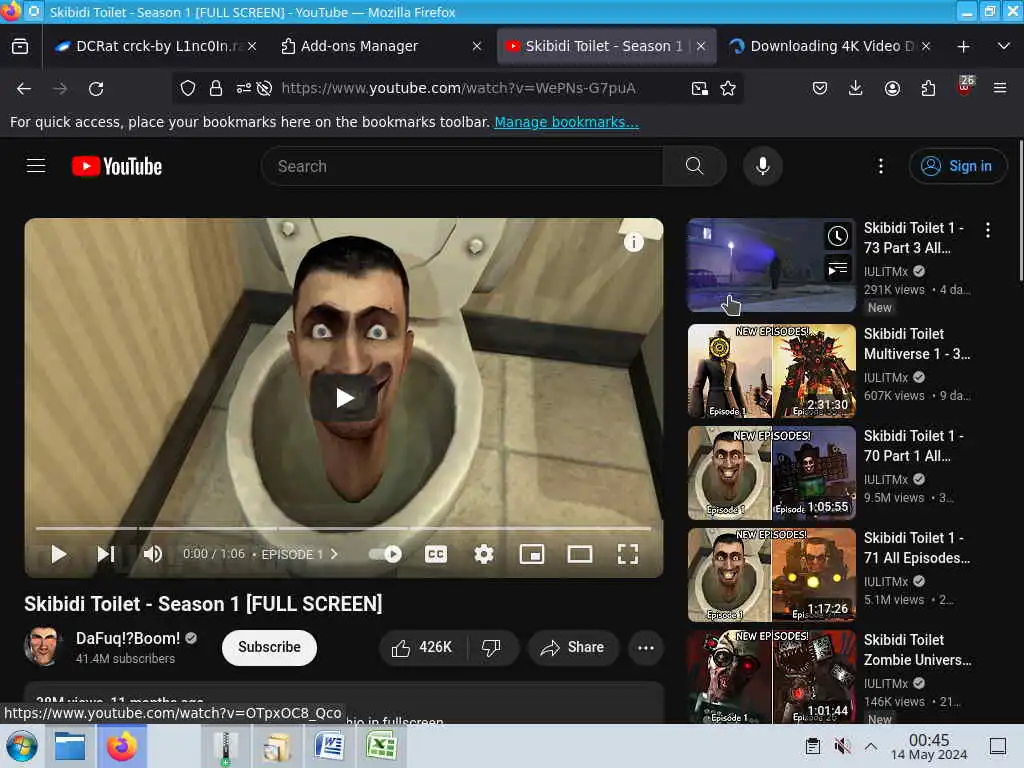
Task: Open Firefox View icon
Action: 20,46
